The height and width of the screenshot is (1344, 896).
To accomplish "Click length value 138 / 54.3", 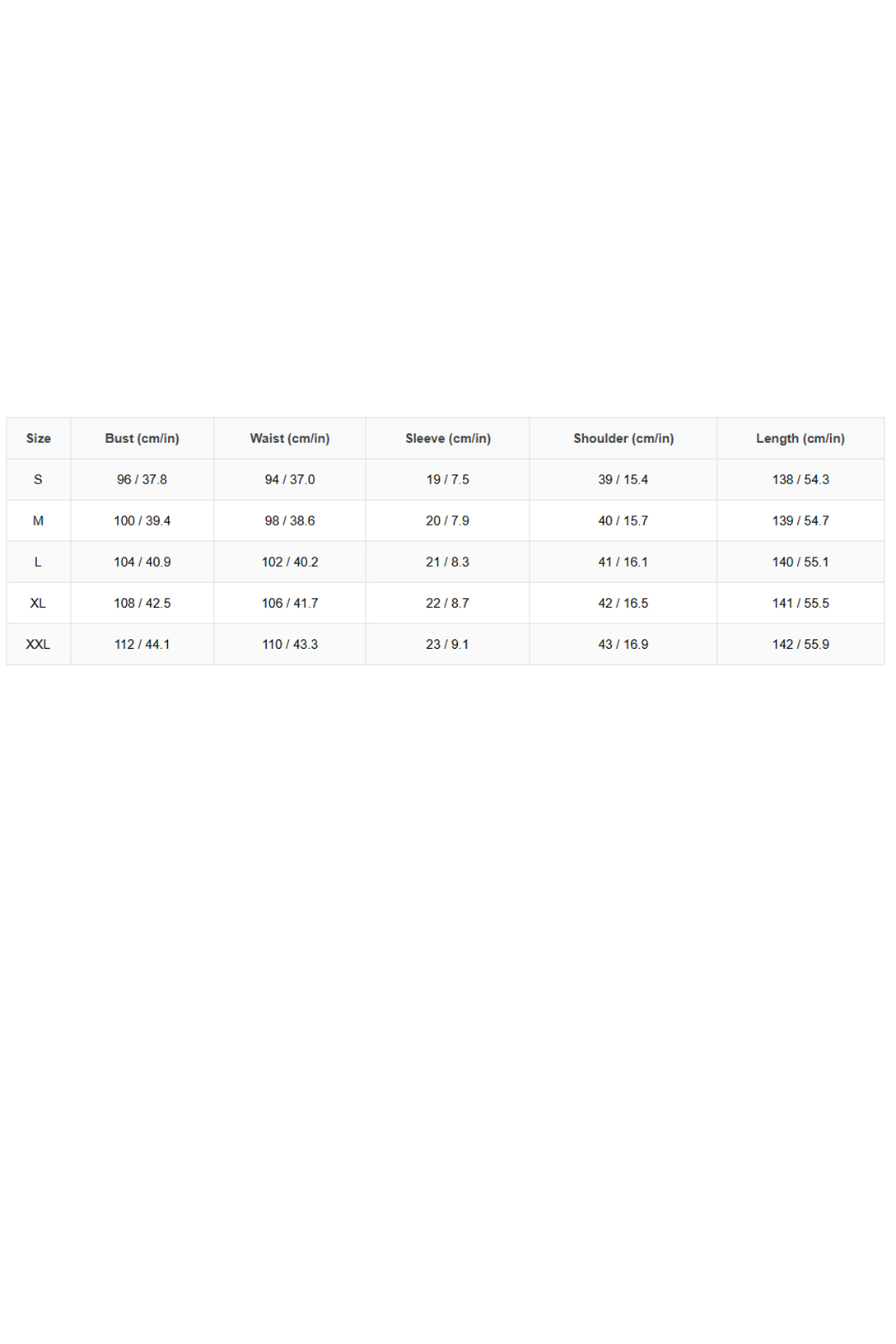I will click(x=800, y=479).
